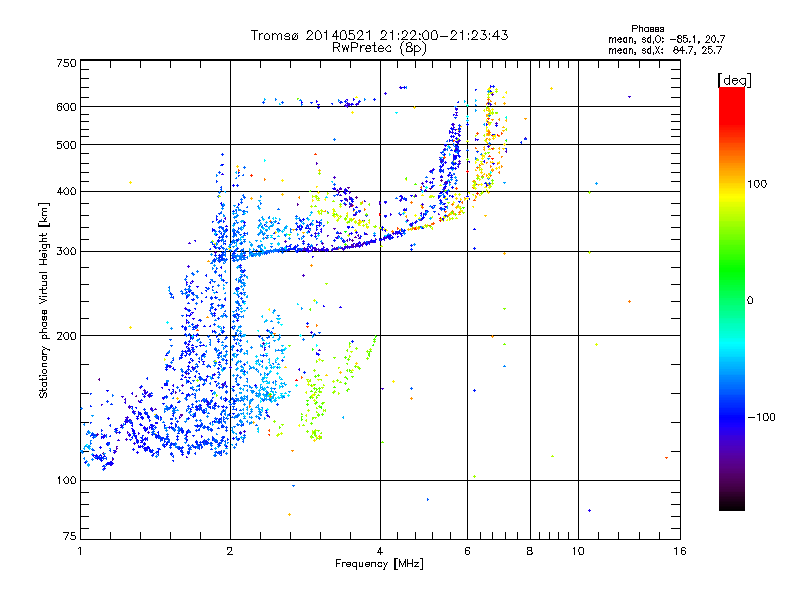Click the x-axis label '2'
Viewport: 800px width, 600px height.
230,551
